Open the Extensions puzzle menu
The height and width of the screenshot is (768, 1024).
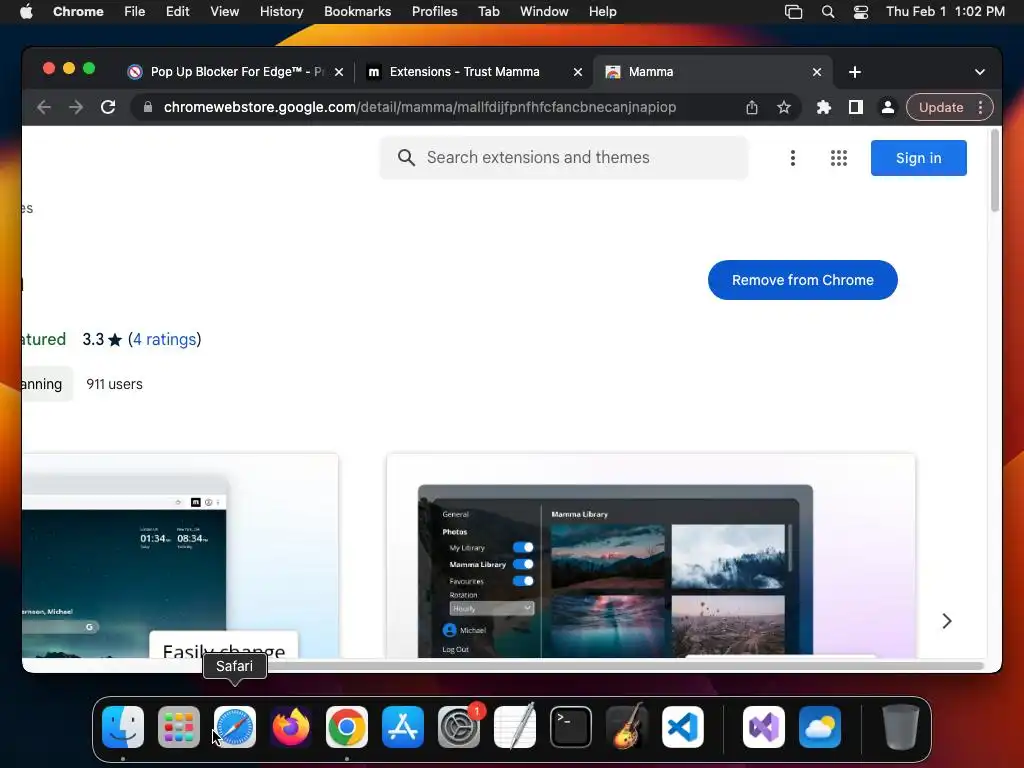point(824,107)
